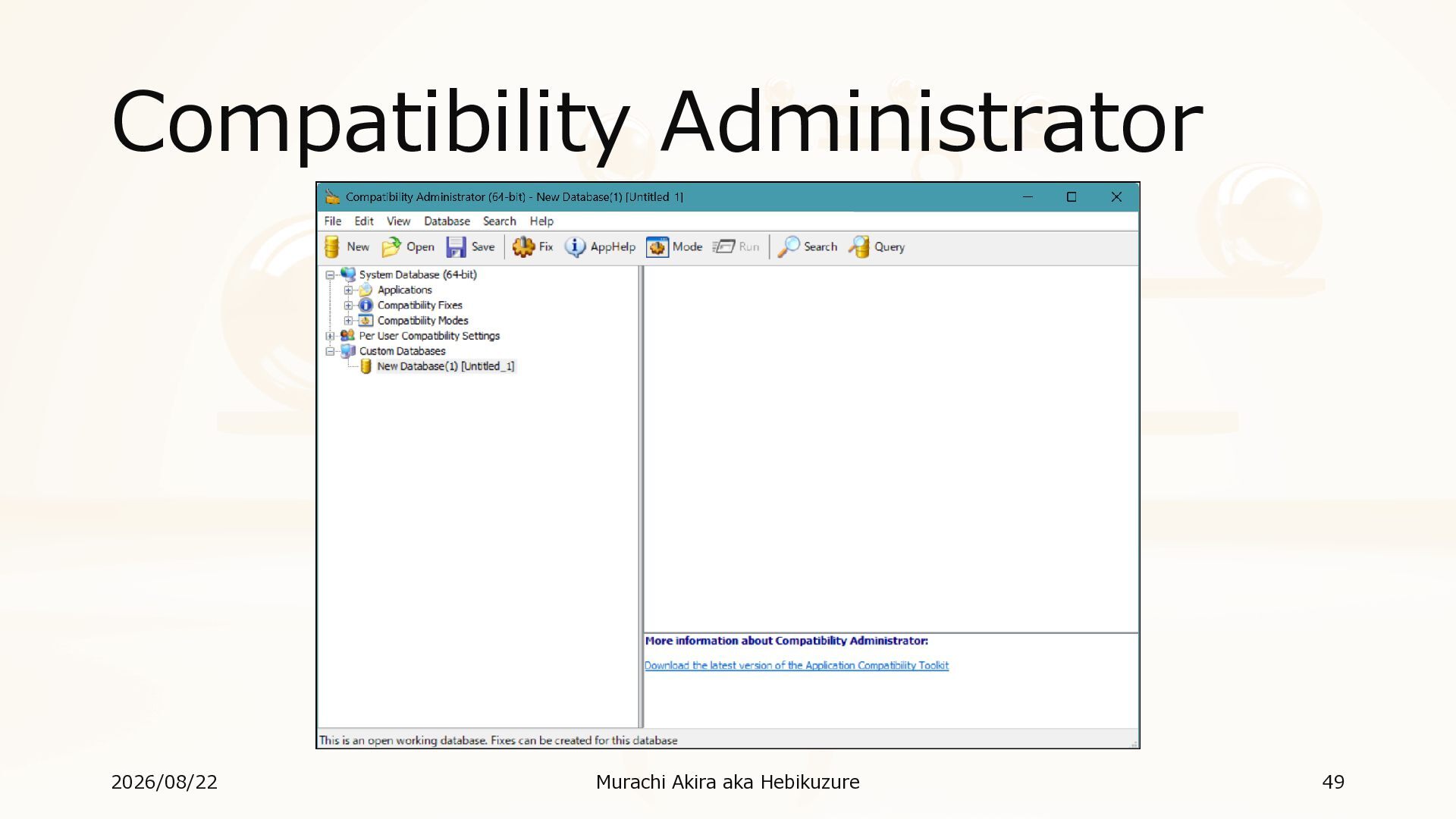Screen dimensions: 1456x819
Task: Open the File menu
Action: tap(333, 221)
